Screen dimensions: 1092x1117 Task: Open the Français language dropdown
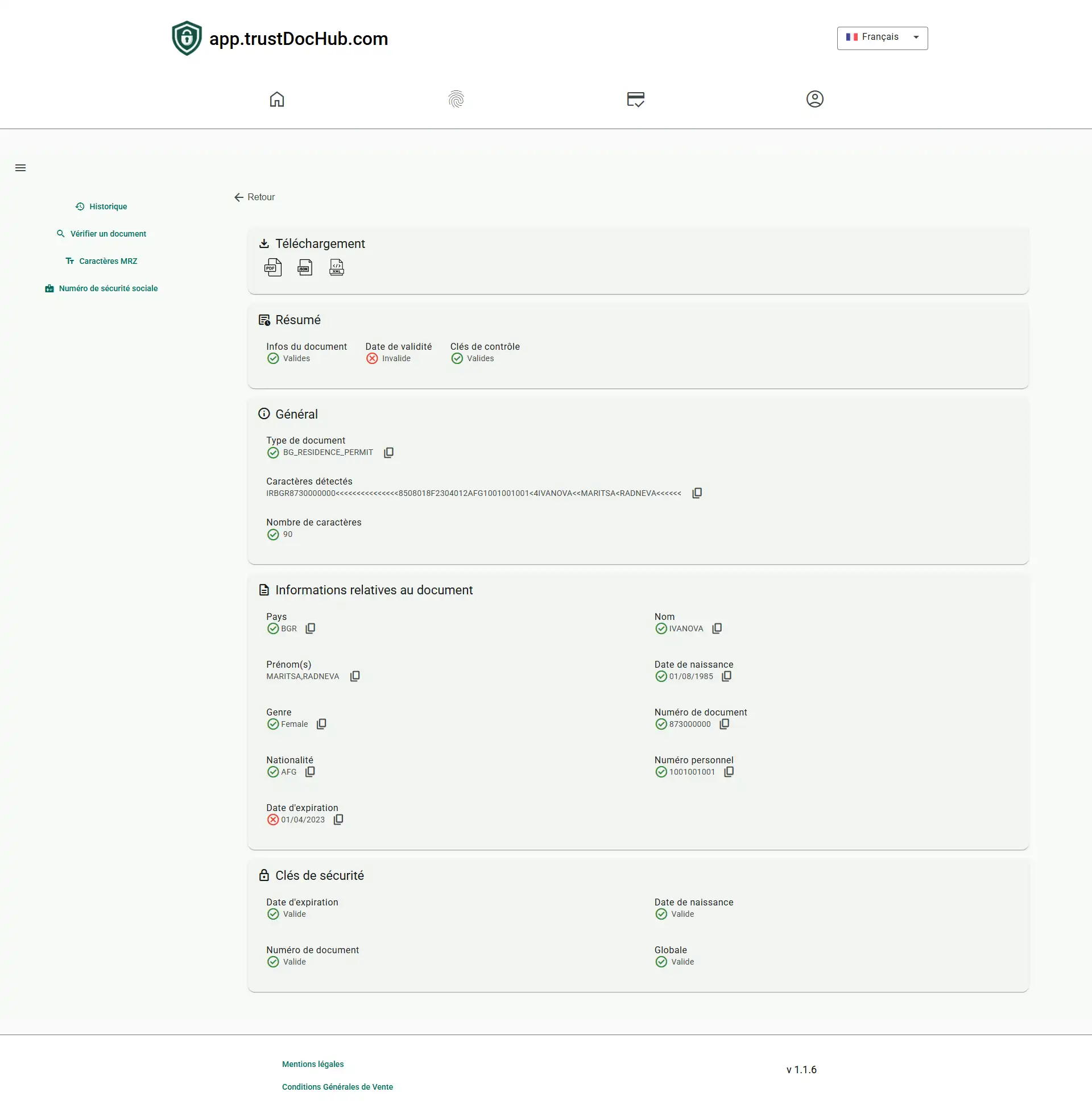[882, 38]
